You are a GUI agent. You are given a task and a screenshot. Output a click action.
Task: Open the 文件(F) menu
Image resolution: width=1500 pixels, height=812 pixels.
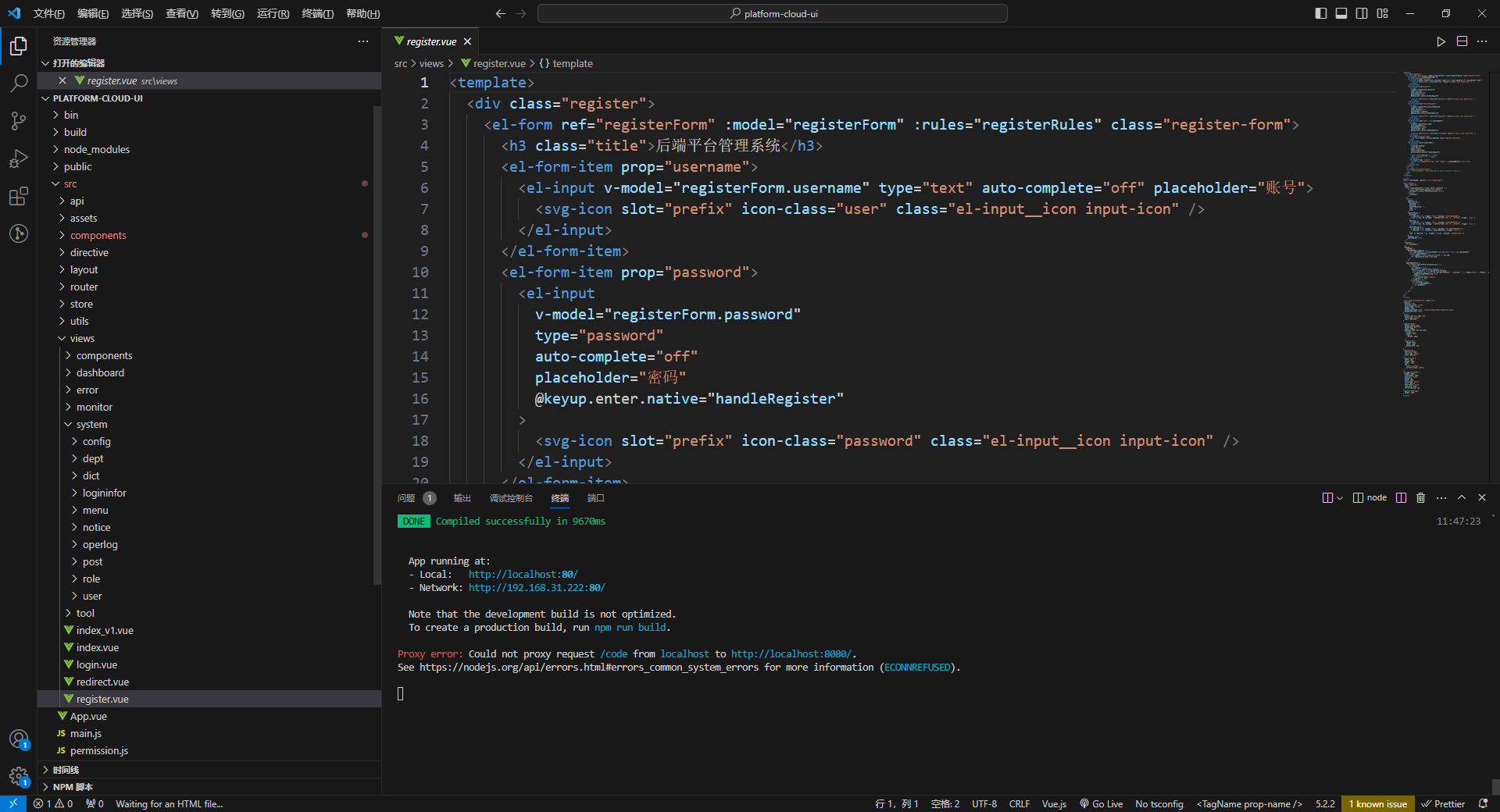coord(48,13)
